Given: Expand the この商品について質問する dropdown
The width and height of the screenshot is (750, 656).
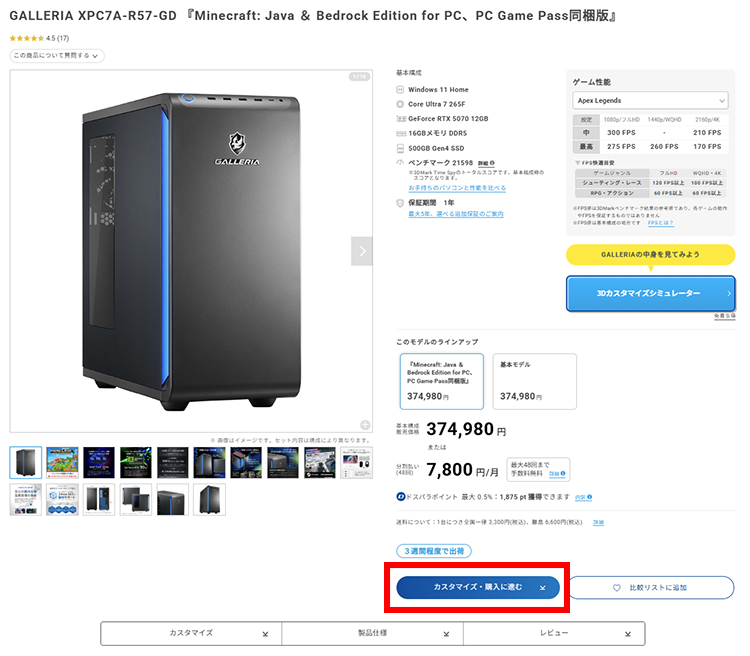Looking at the screenshot, I should pos(56,56).
